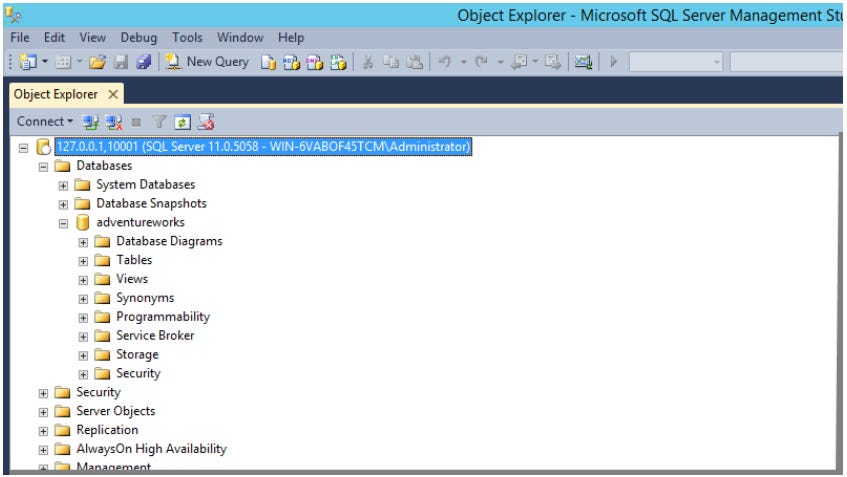The width and height of the screenshot is (847, 477).
Task: Open the Undo history dropdown arrow
Action: pyautogui.click(x=463, y=62)
